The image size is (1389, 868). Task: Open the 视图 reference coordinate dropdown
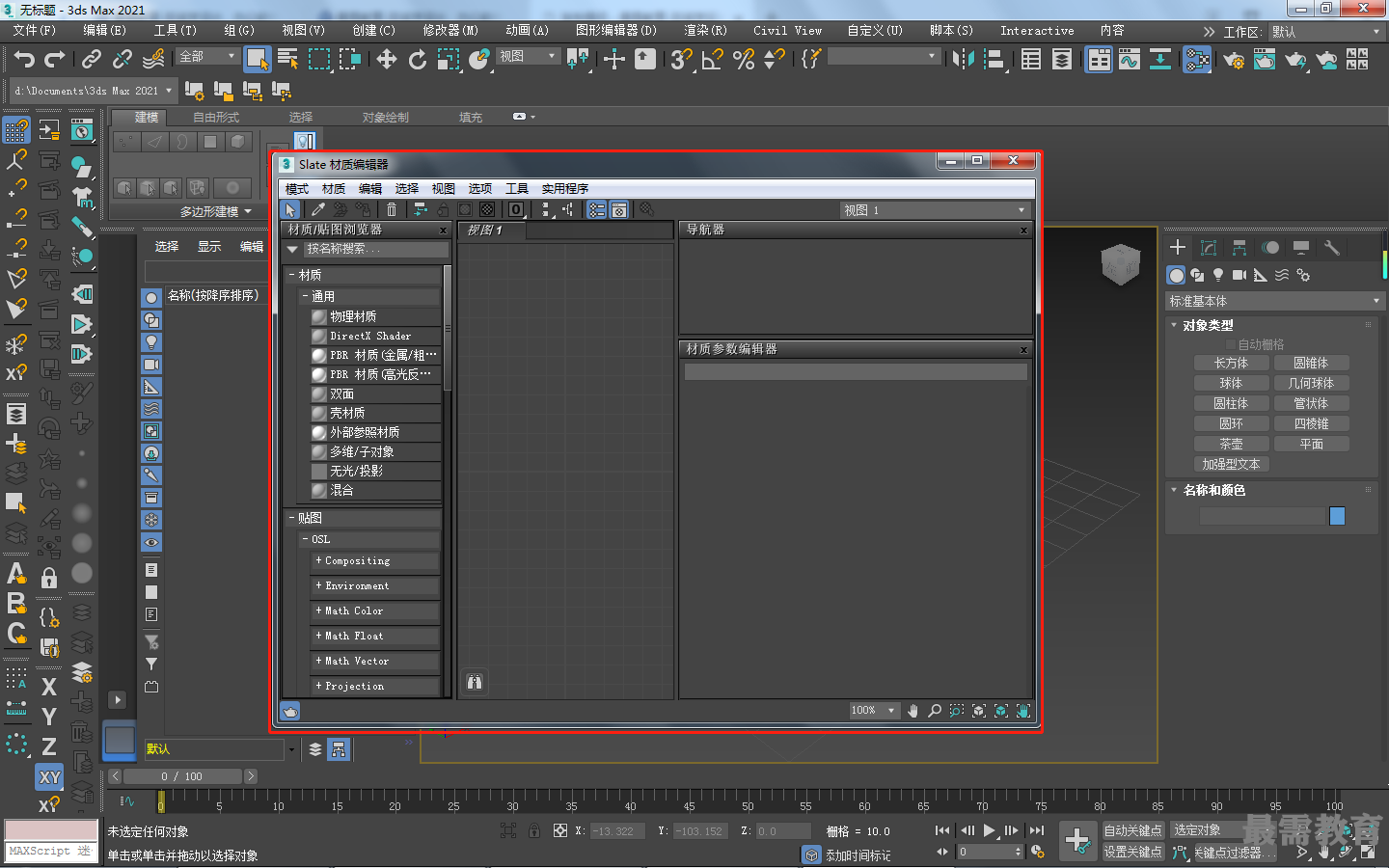point(528,57)
